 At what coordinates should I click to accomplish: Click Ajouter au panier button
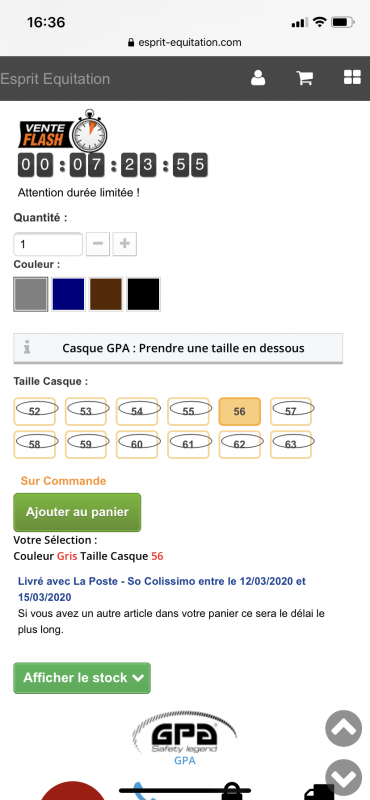click(77, 512)
